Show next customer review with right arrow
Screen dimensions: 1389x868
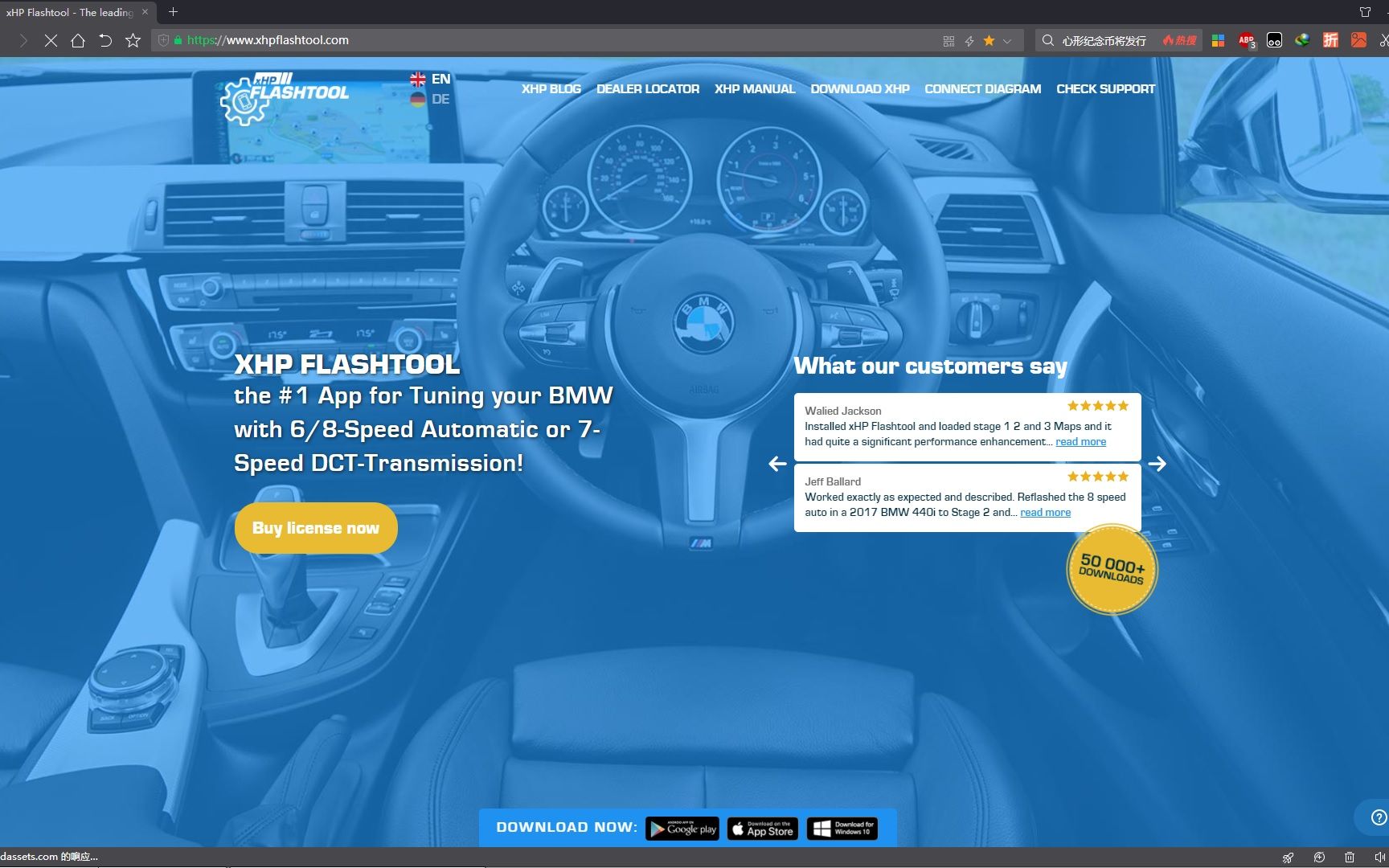click(1157, 464)
